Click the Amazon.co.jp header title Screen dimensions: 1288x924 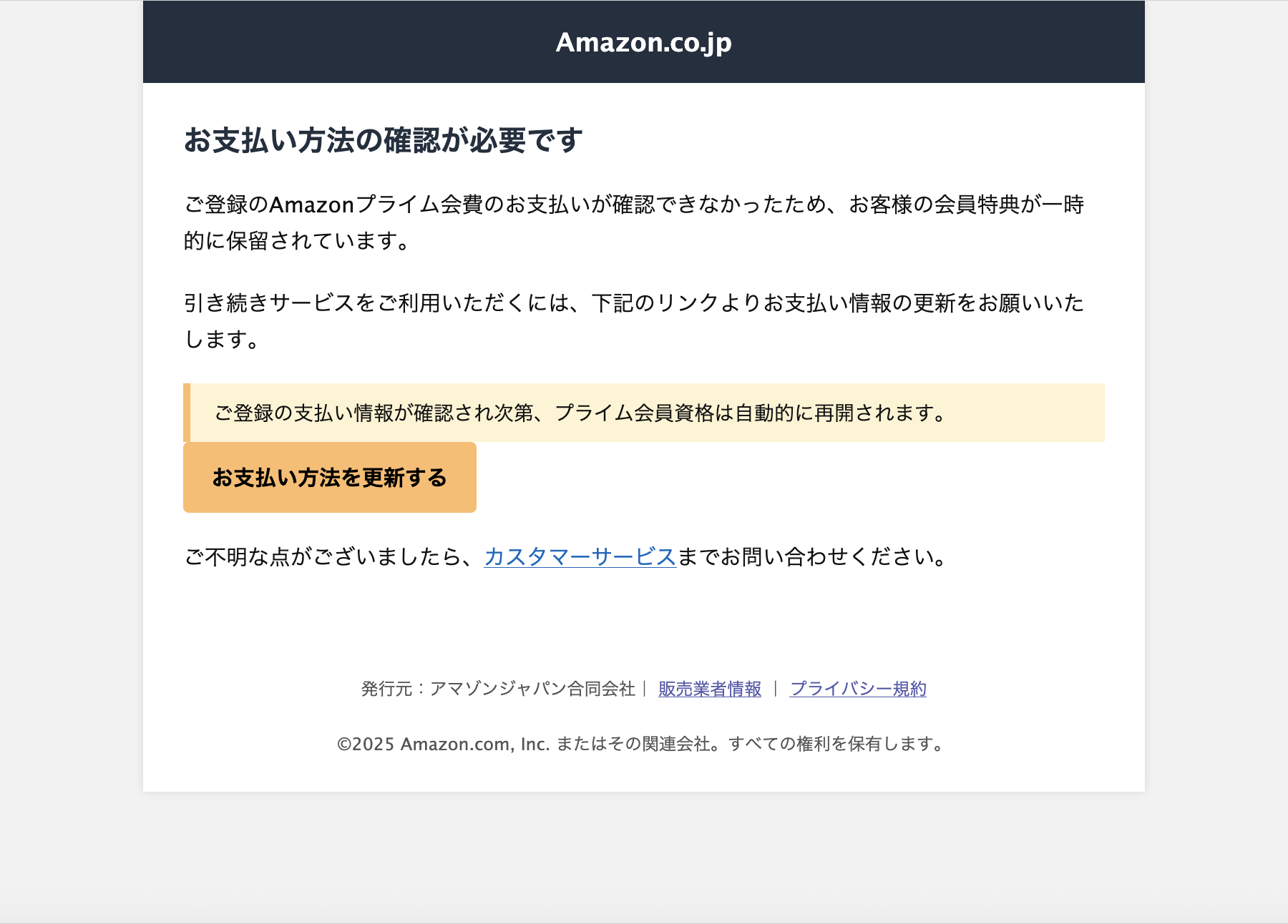pos(643,42)
